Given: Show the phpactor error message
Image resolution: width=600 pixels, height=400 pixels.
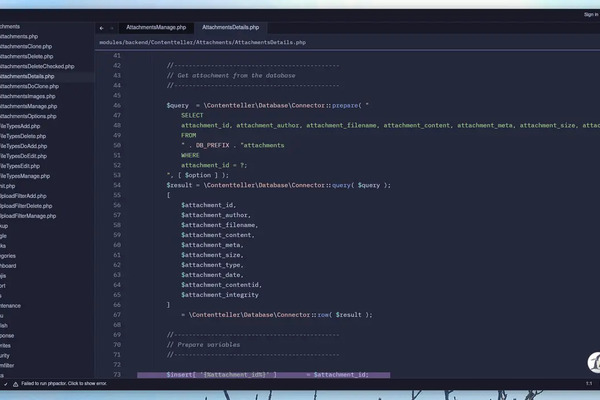Looking at the screenshot, I should click(62, 383).
